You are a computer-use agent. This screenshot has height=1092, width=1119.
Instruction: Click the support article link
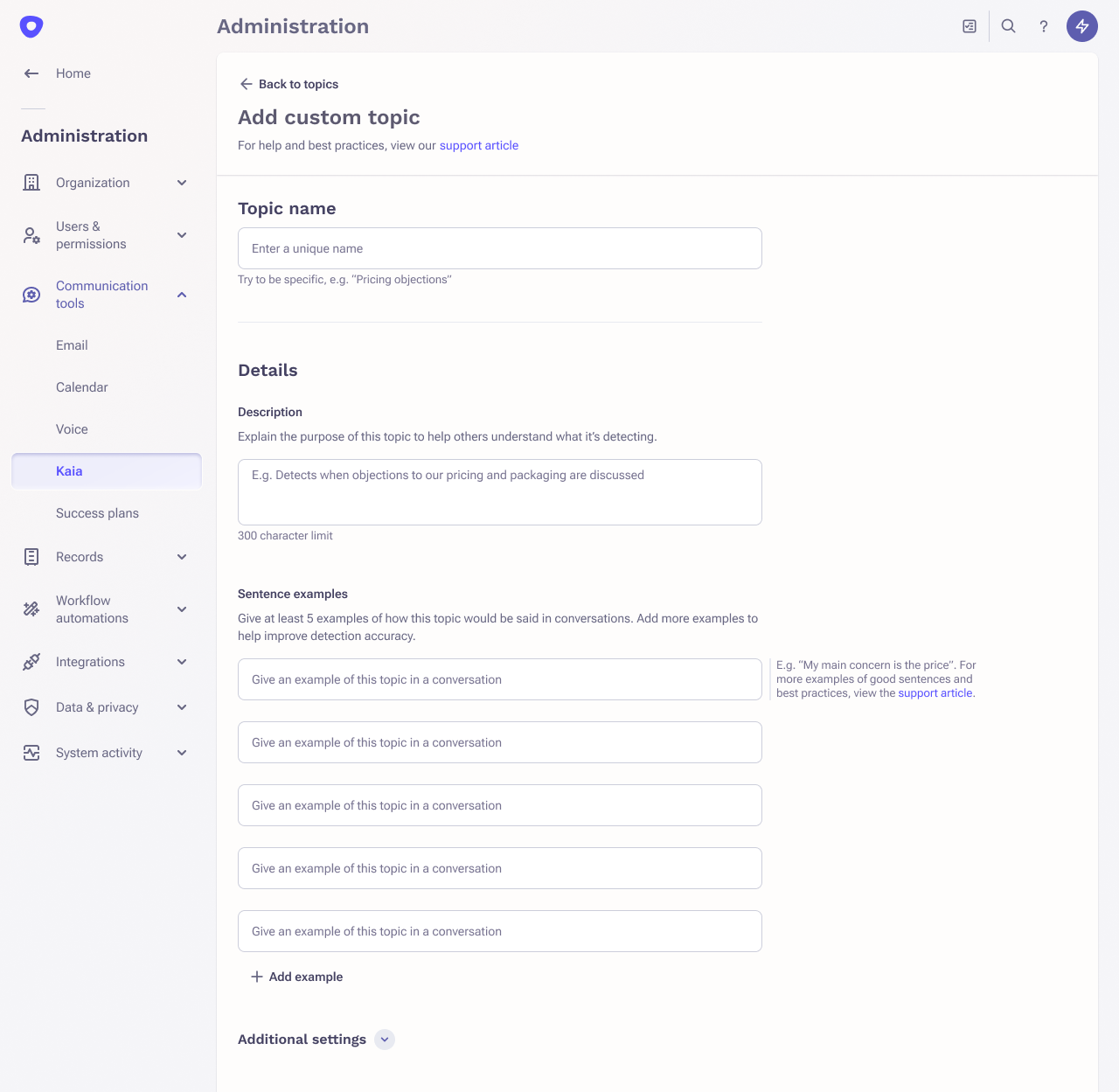(x=479, y=145)
